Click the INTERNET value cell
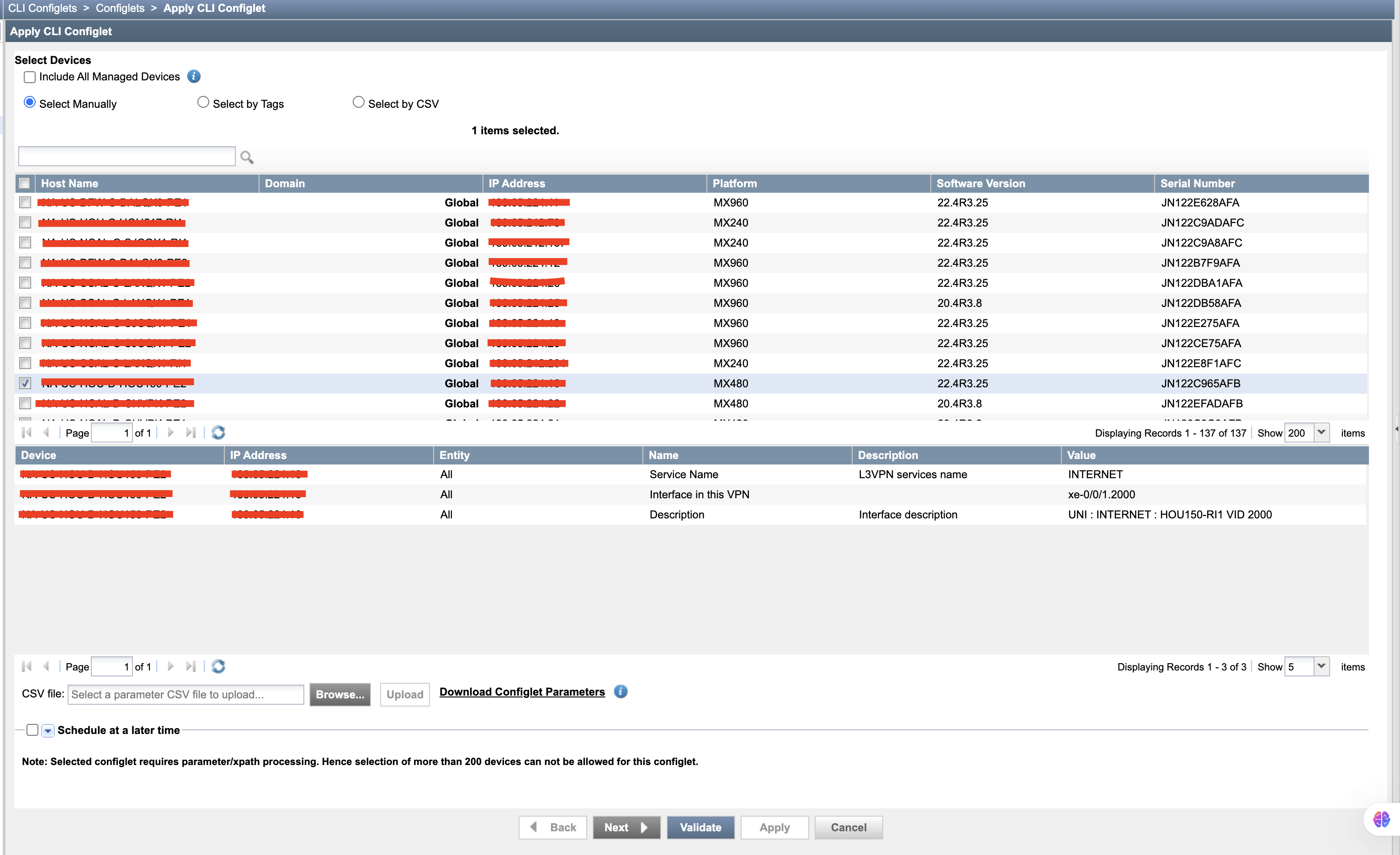1400x855 pixels. click(1095, 475)
